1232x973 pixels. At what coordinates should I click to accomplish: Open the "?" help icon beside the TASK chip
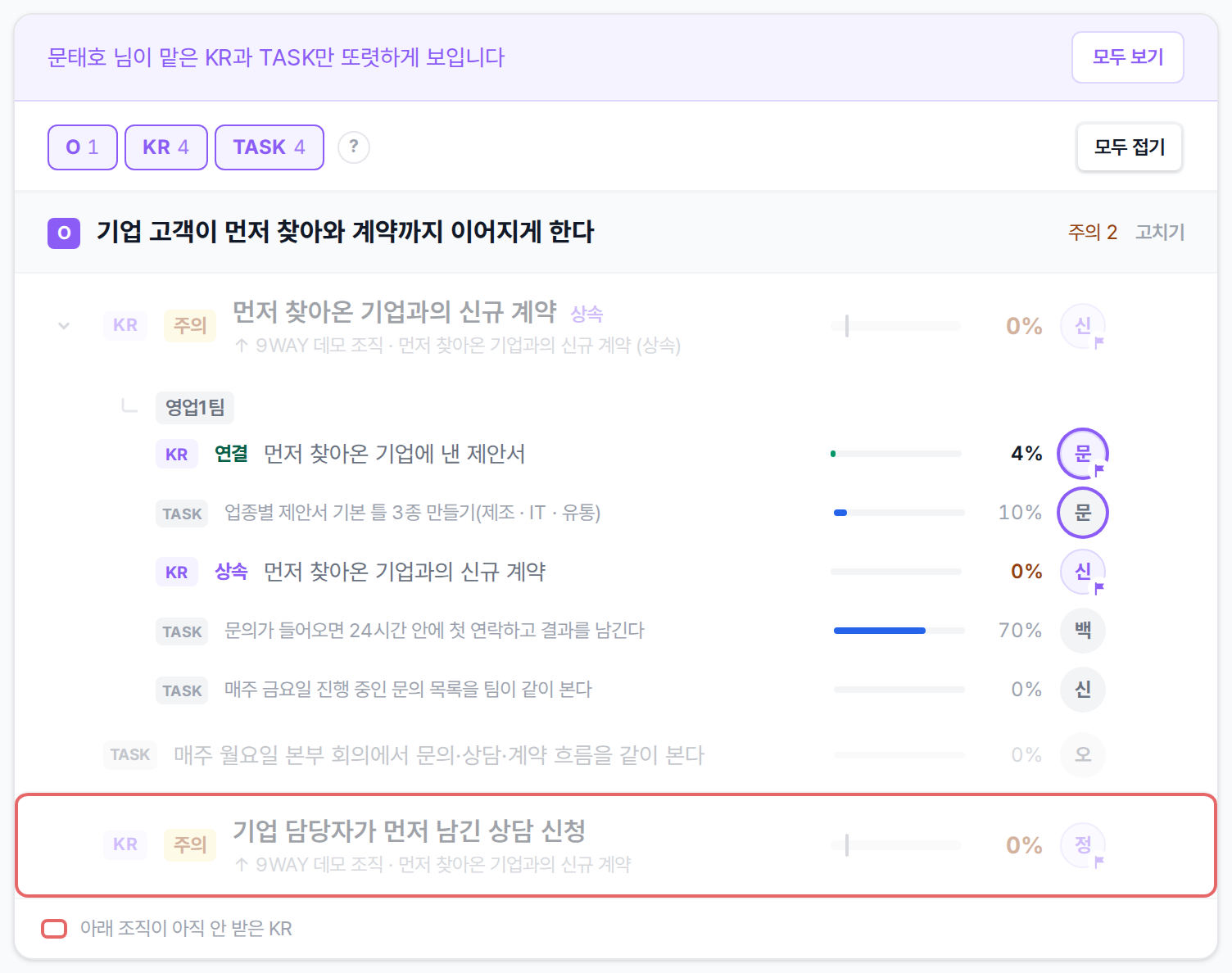pyautogui.click(x=354, y=147)
